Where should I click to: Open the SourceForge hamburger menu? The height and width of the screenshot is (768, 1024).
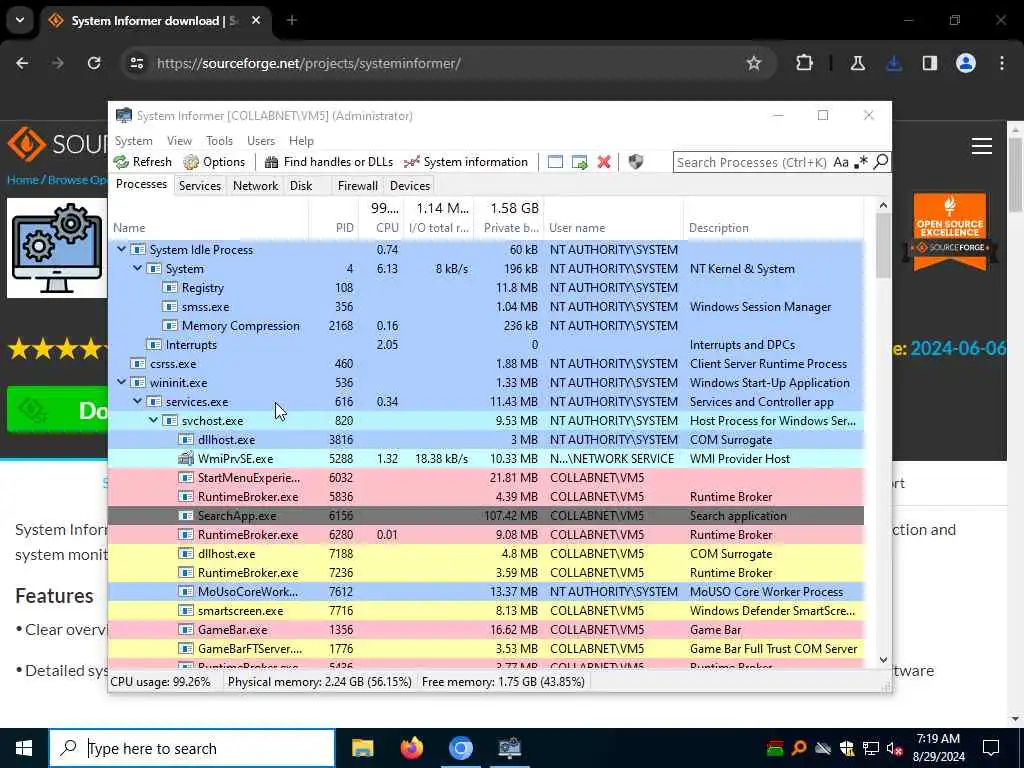coord(982,146)
